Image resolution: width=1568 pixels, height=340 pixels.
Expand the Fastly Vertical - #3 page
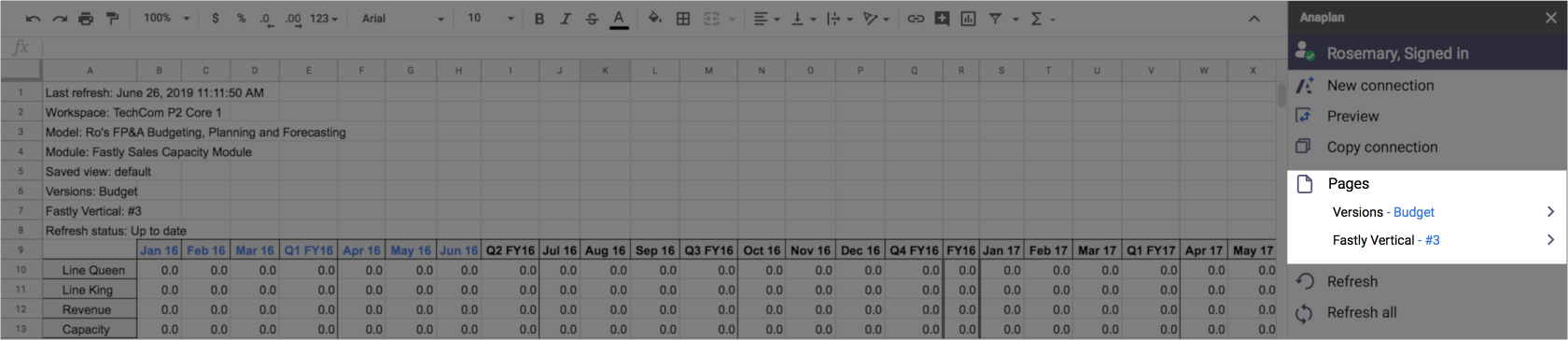coord(1427,240)
